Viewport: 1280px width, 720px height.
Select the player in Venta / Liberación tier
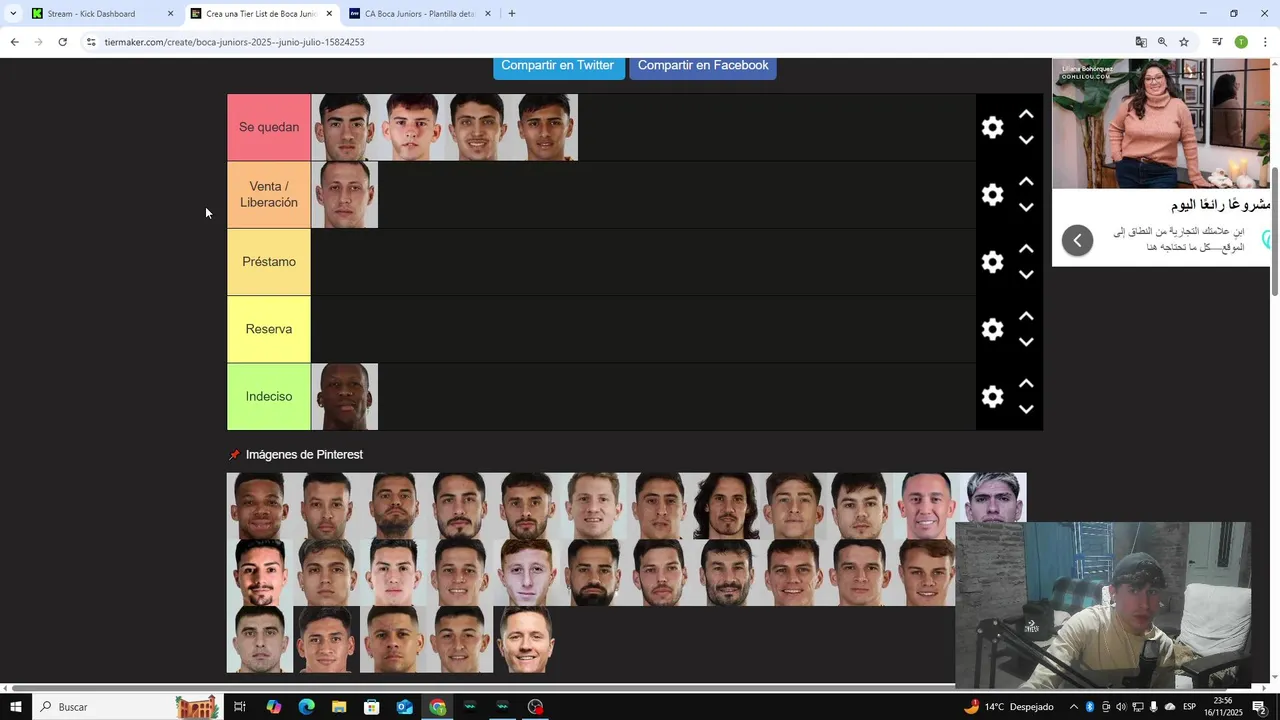click(345, 194)
